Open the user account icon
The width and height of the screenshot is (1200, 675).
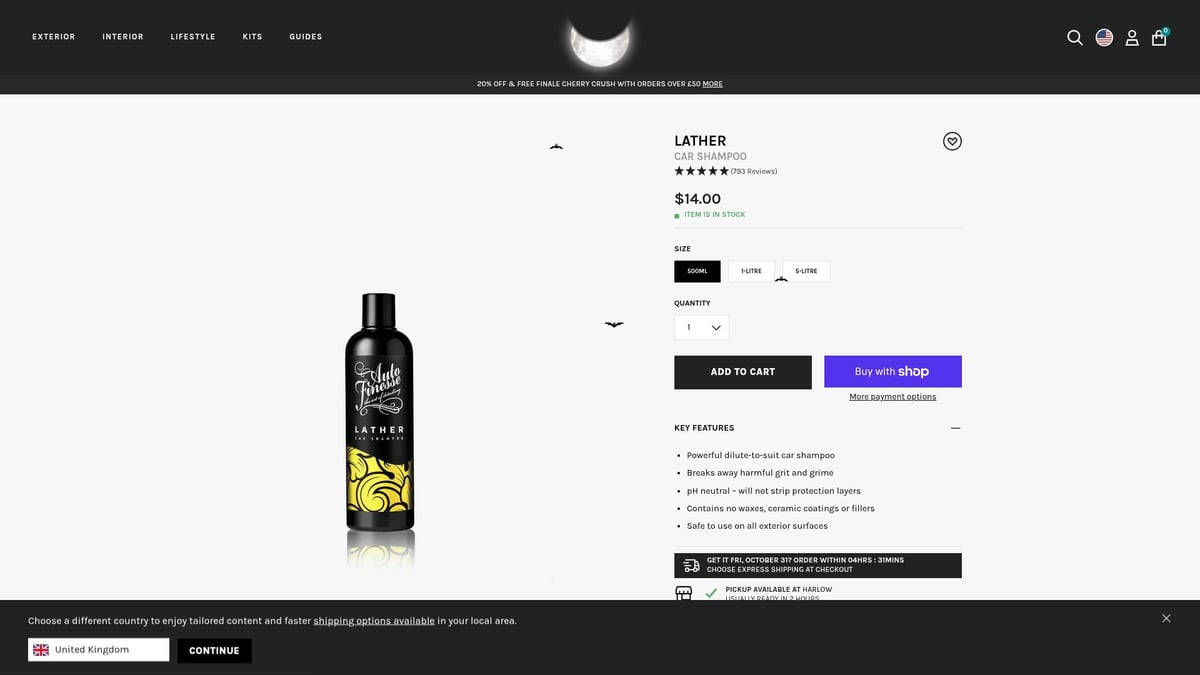point(1132,38)
